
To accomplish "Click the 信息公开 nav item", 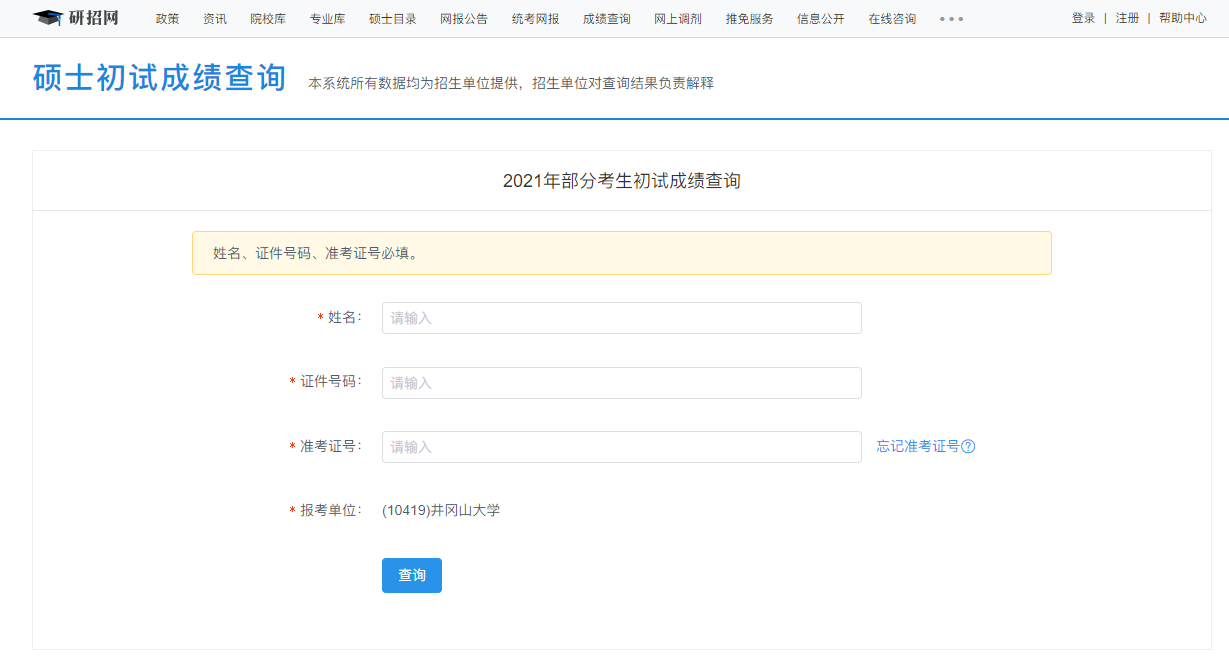I will click(x=820, y=19).
